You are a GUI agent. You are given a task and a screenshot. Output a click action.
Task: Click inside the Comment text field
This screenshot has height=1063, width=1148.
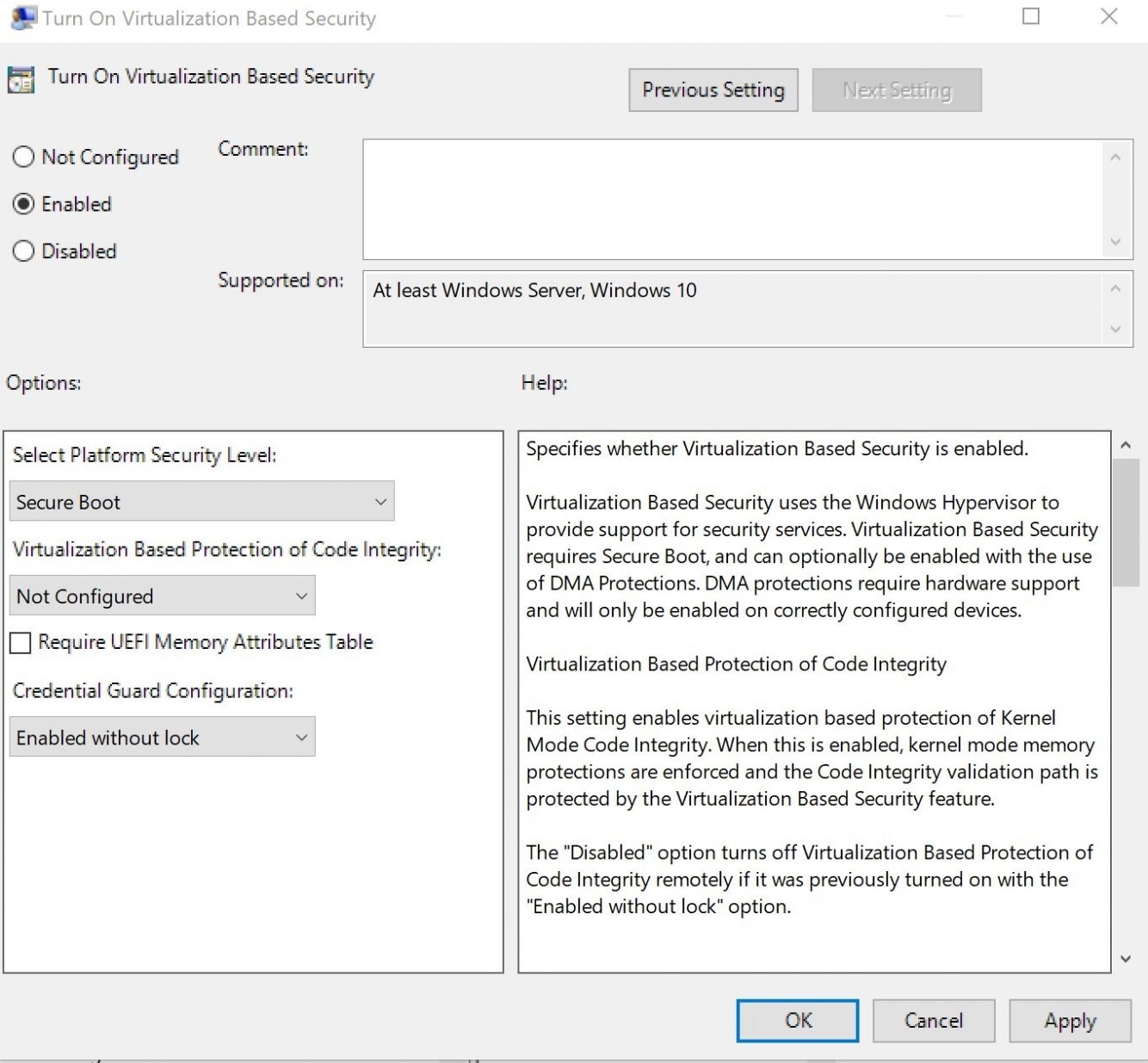731,198
